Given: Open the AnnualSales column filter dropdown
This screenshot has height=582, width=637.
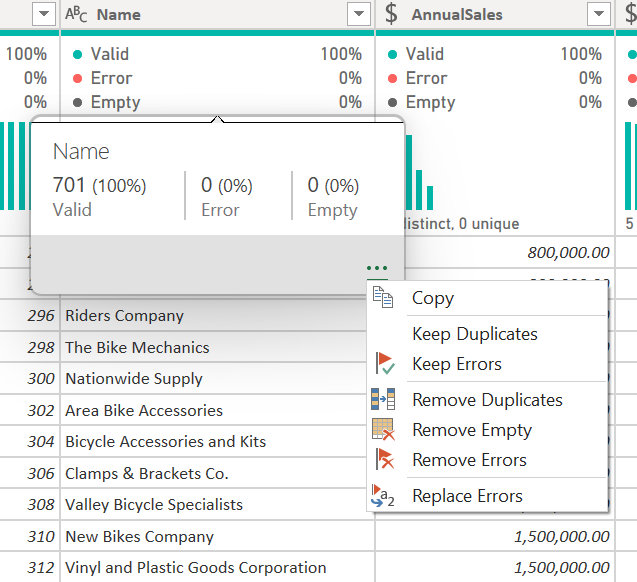Looking at the screenshot, I should coord(599,14).
